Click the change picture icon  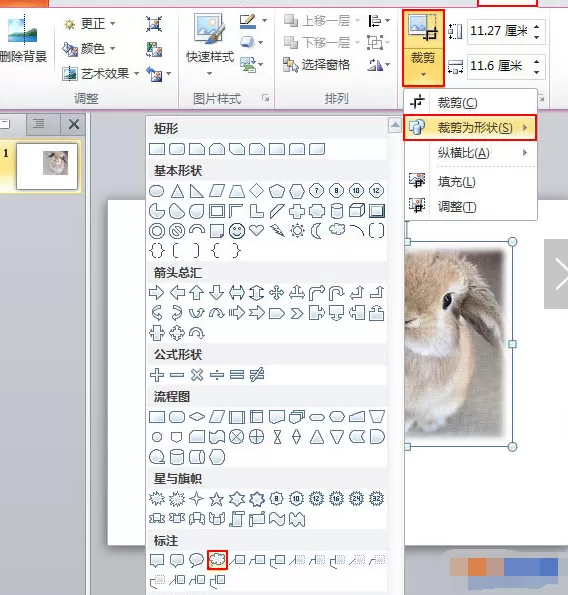click(154, 49)
